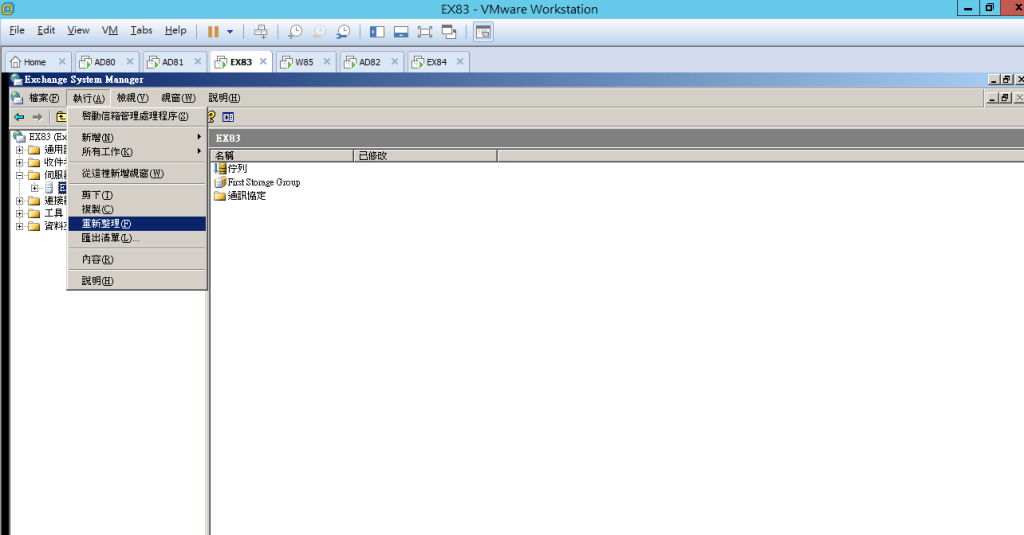This screenshot has width=1024, height=535.
Task: Switch to the AD80 VM tab
Action: point(104,62)
